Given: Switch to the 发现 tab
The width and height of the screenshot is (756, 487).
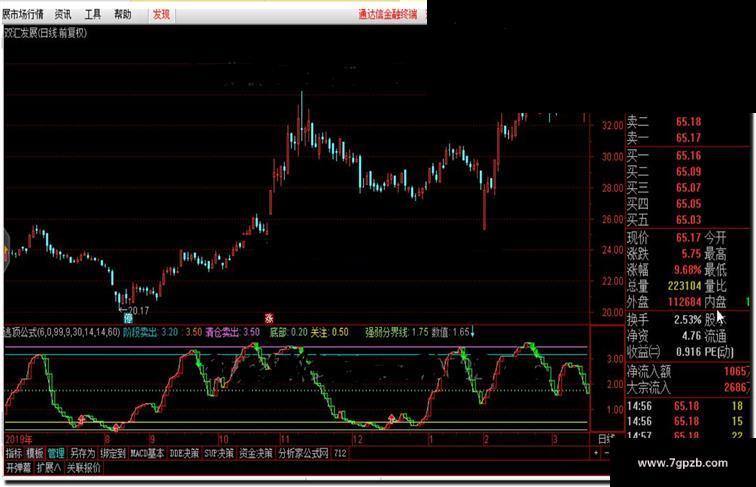Looking at the screenshot, I should coord(161,14).
